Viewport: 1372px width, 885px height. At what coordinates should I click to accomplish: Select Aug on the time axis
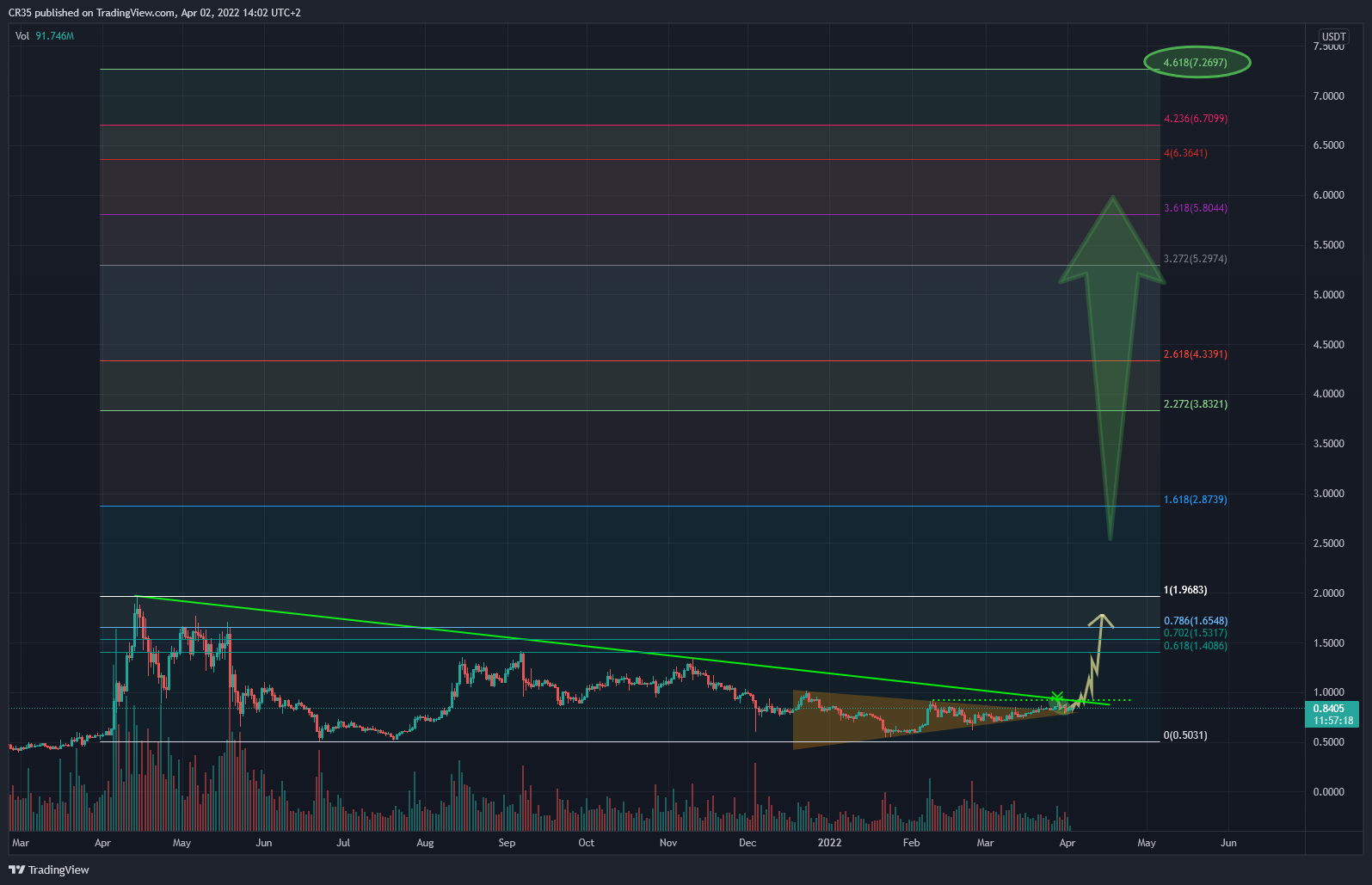click(425, 843)
